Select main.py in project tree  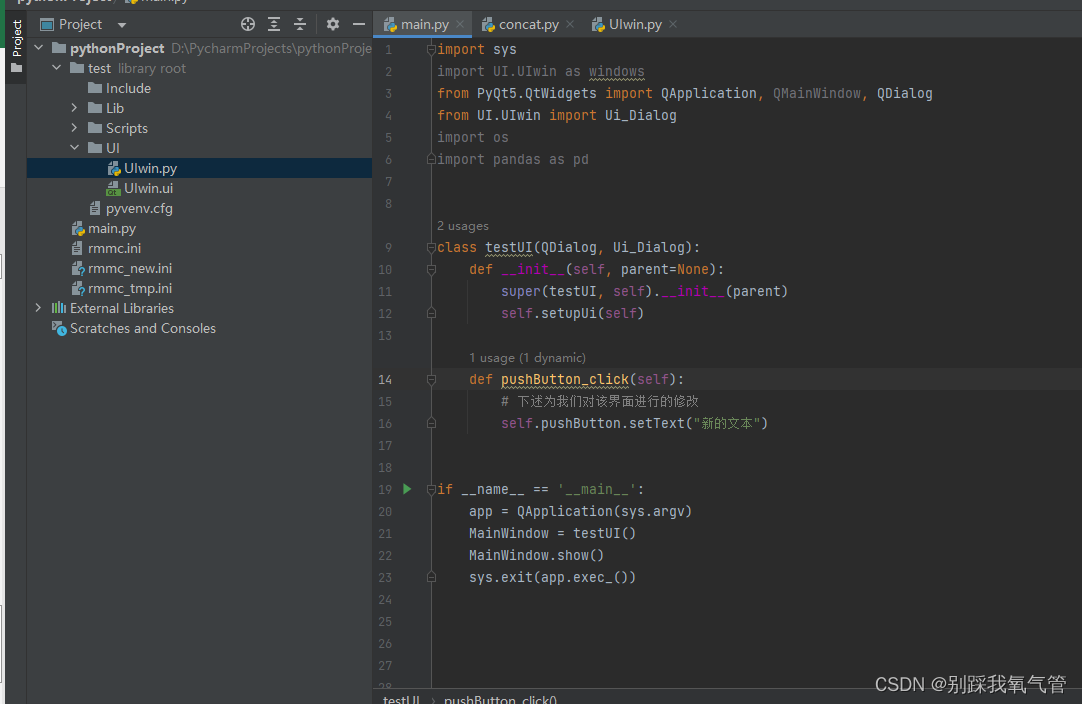click(x=112, y=228)
